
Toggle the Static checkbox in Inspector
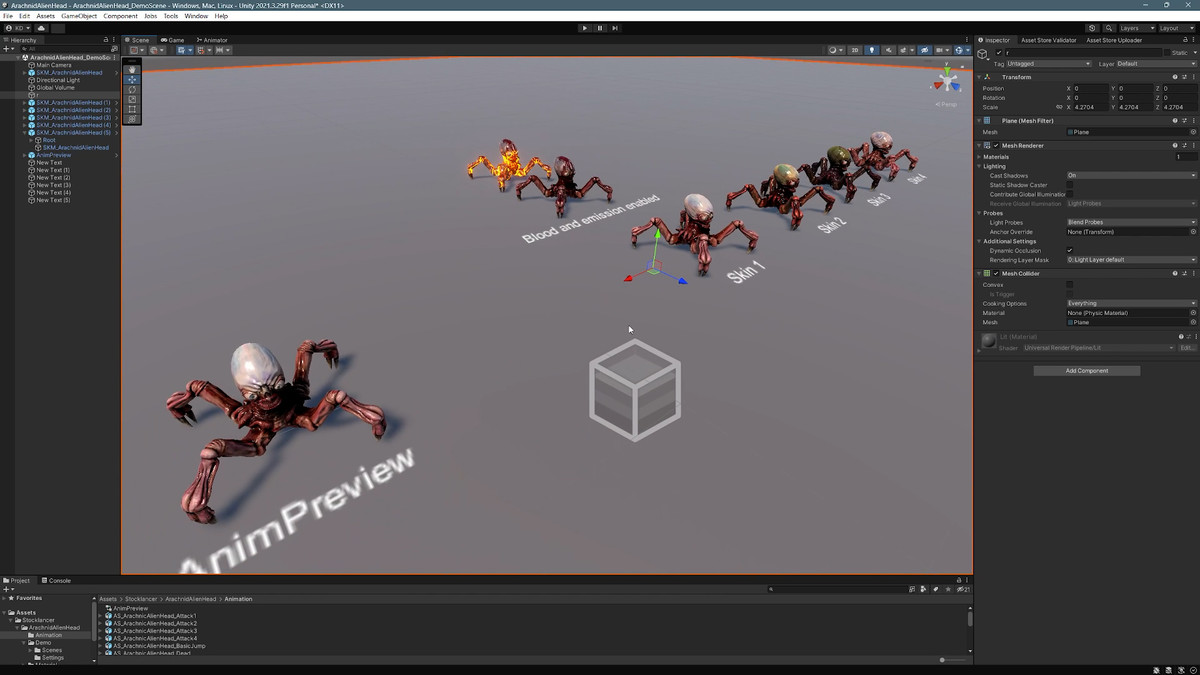coord(1165,53)
